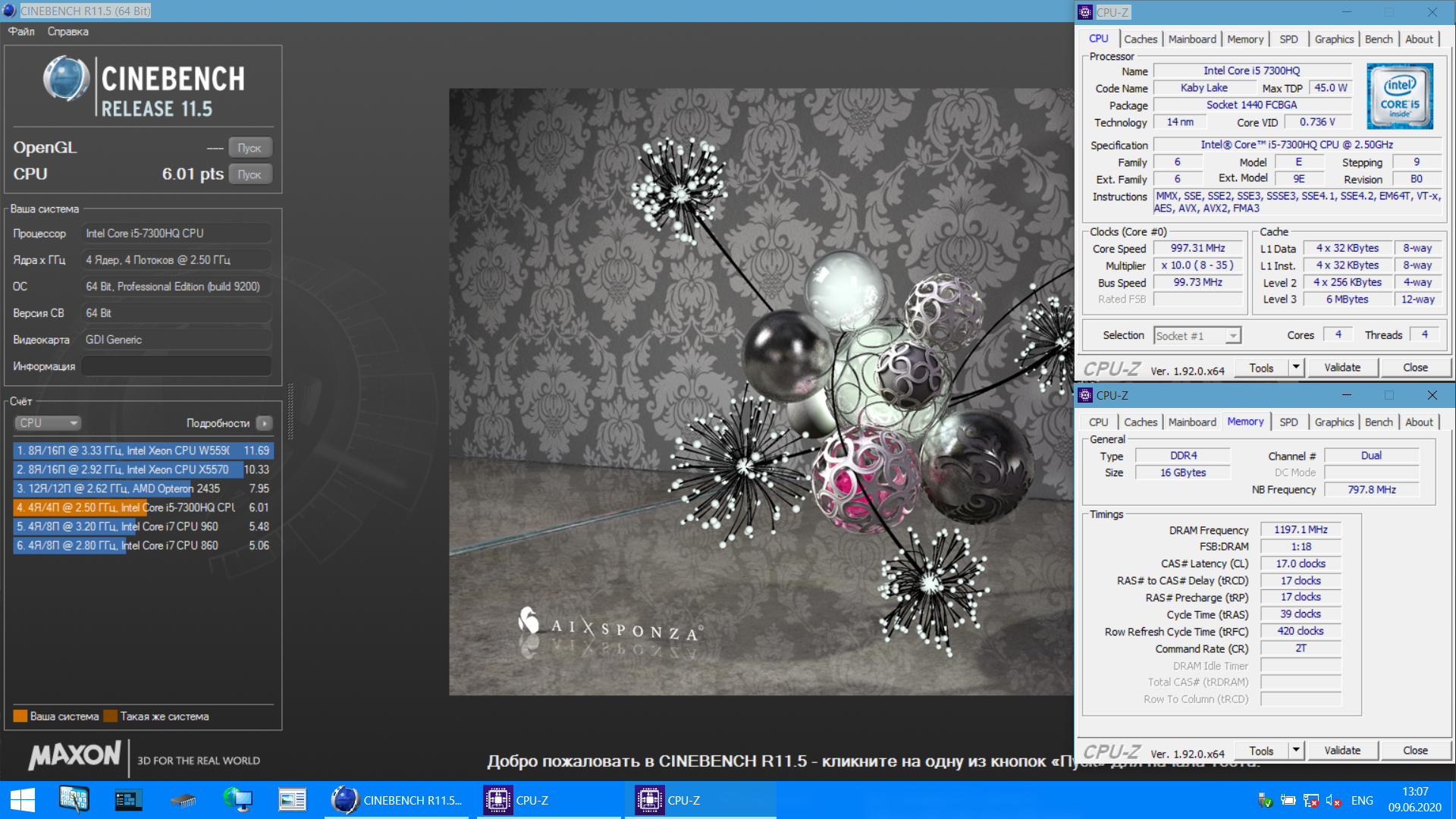
Task: Open the Windows Start menu
Action: (23, 800)
